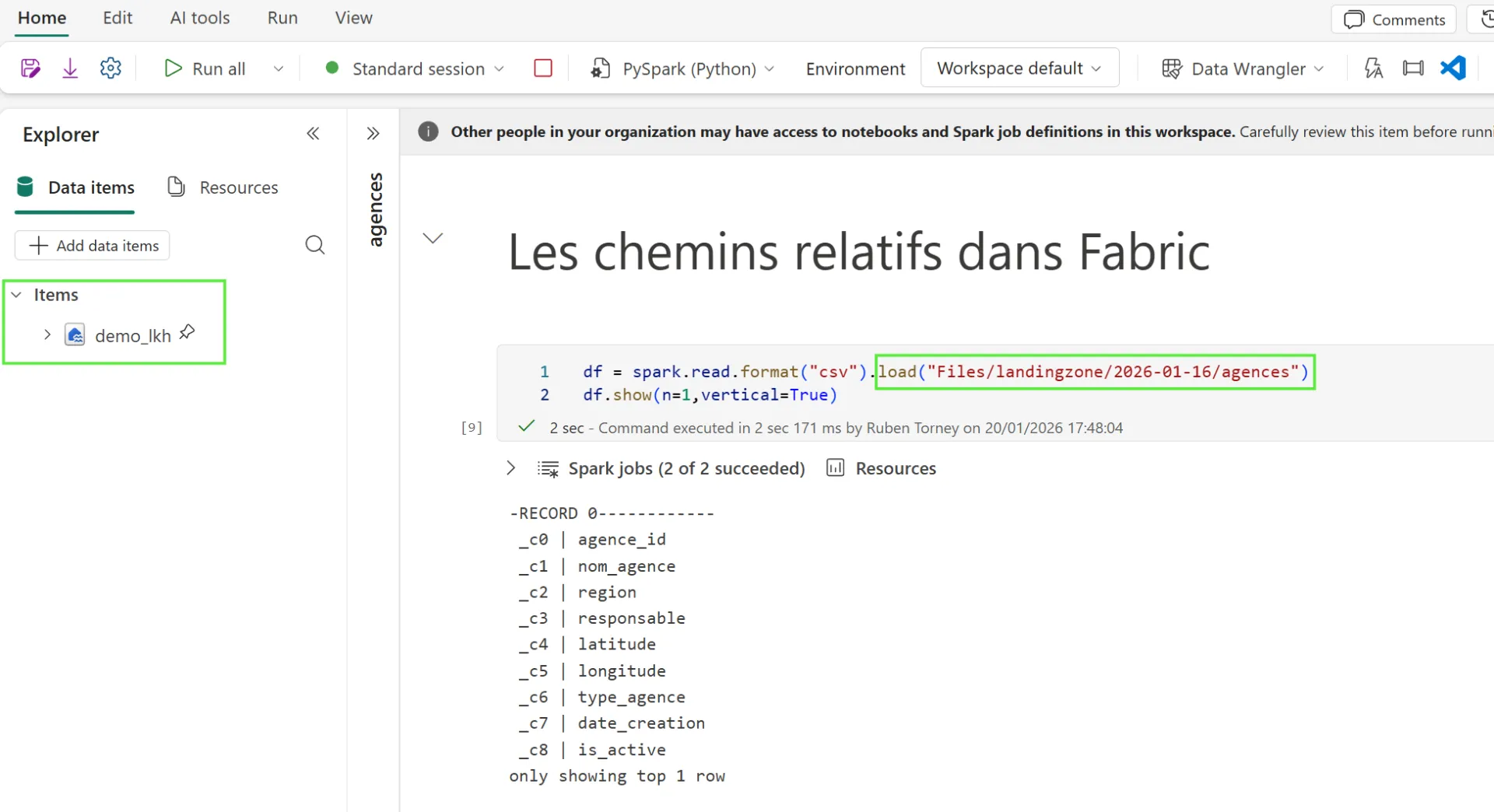The height and width of the screenshot is (812, 1494).
Task: Click the stop session square icon
Action: pos(543,68)
